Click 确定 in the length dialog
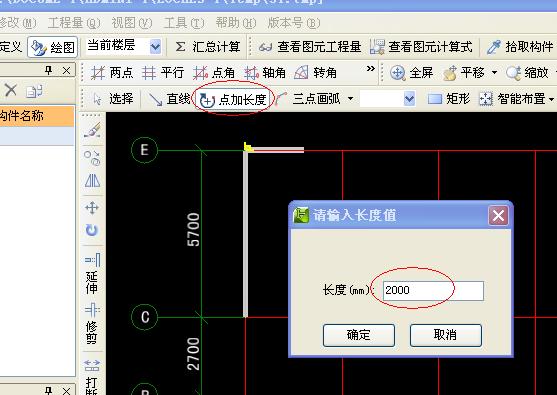Viewport: 557px width, 395px height. click(x=359, y=335)
